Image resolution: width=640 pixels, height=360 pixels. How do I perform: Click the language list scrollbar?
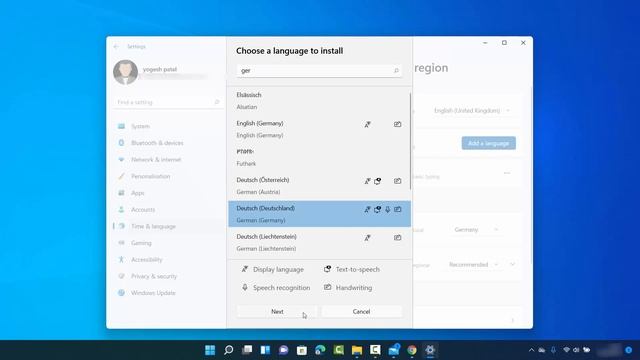tap(410, 141)
